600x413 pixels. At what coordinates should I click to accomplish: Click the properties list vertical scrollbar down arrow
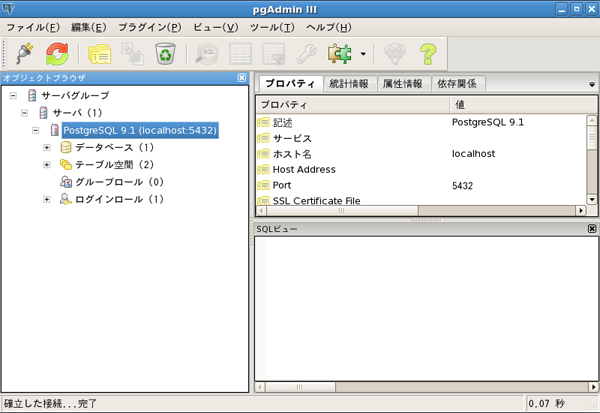[x=592, y=199]
